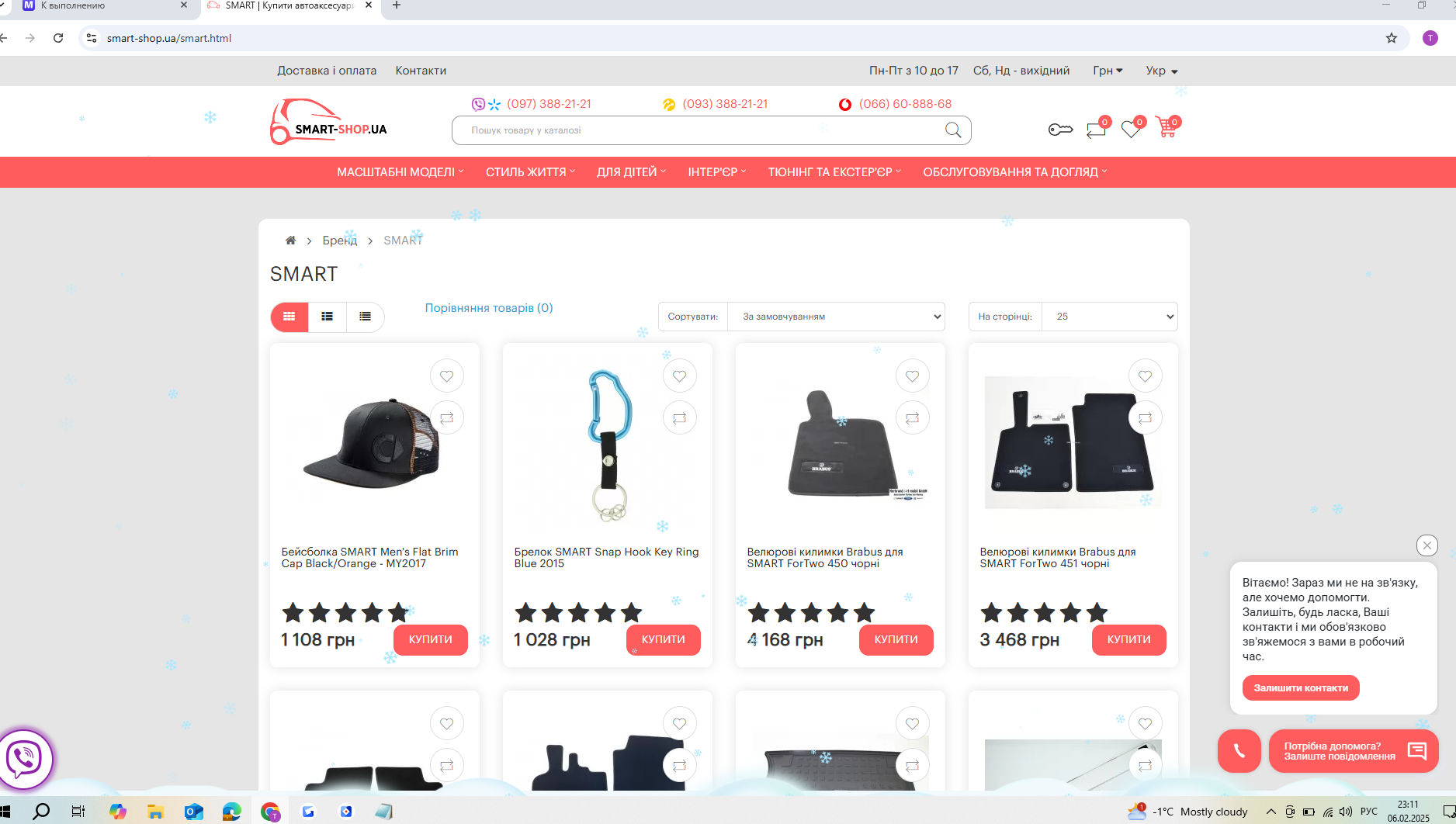Open Outlook from the taskbar
Image resolution: width=1456 pixels, height=824 pixels.
click(193, 812)
